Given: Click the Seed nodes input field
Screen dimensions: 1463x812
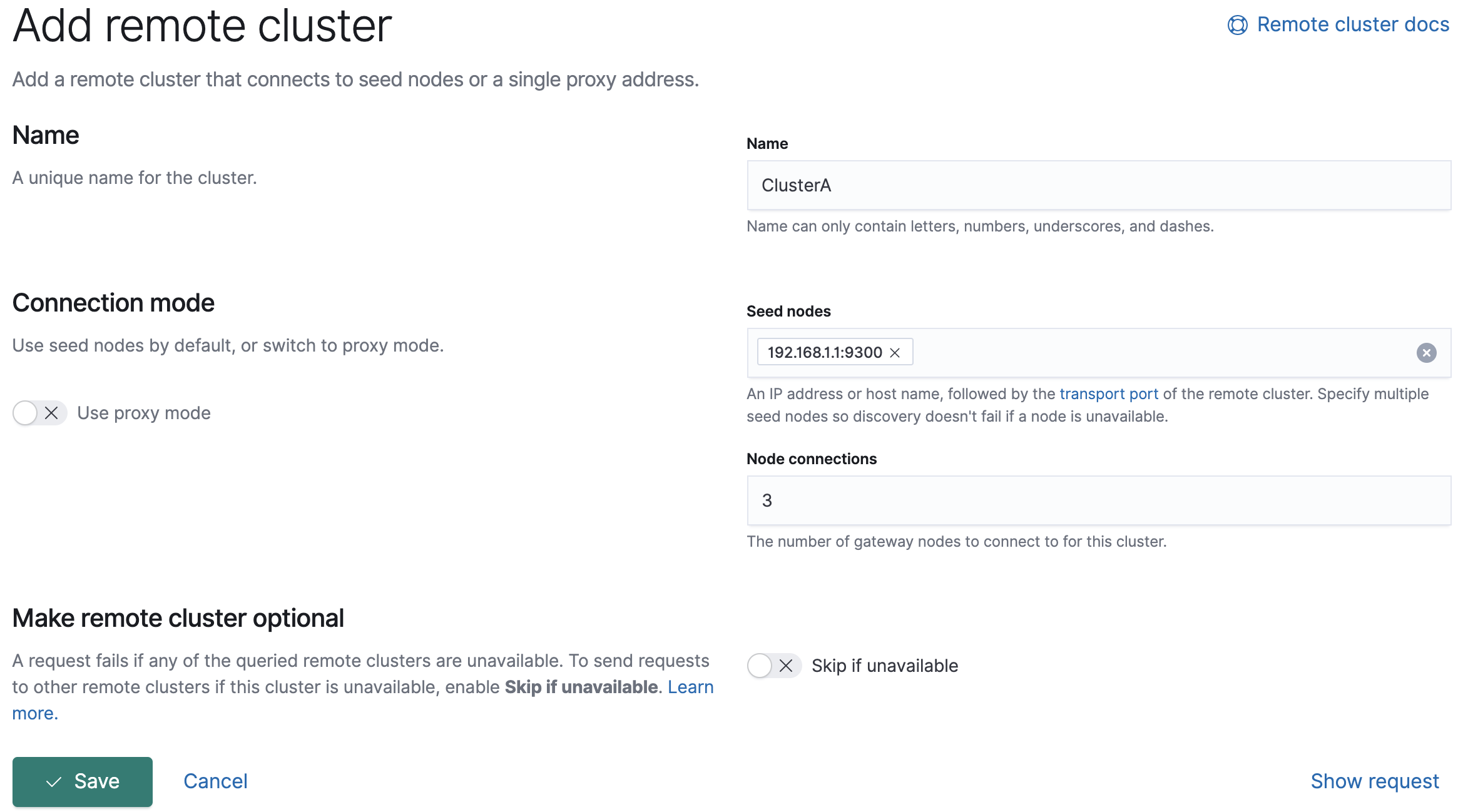Looking at the screenshot, I should (1100, 352).
